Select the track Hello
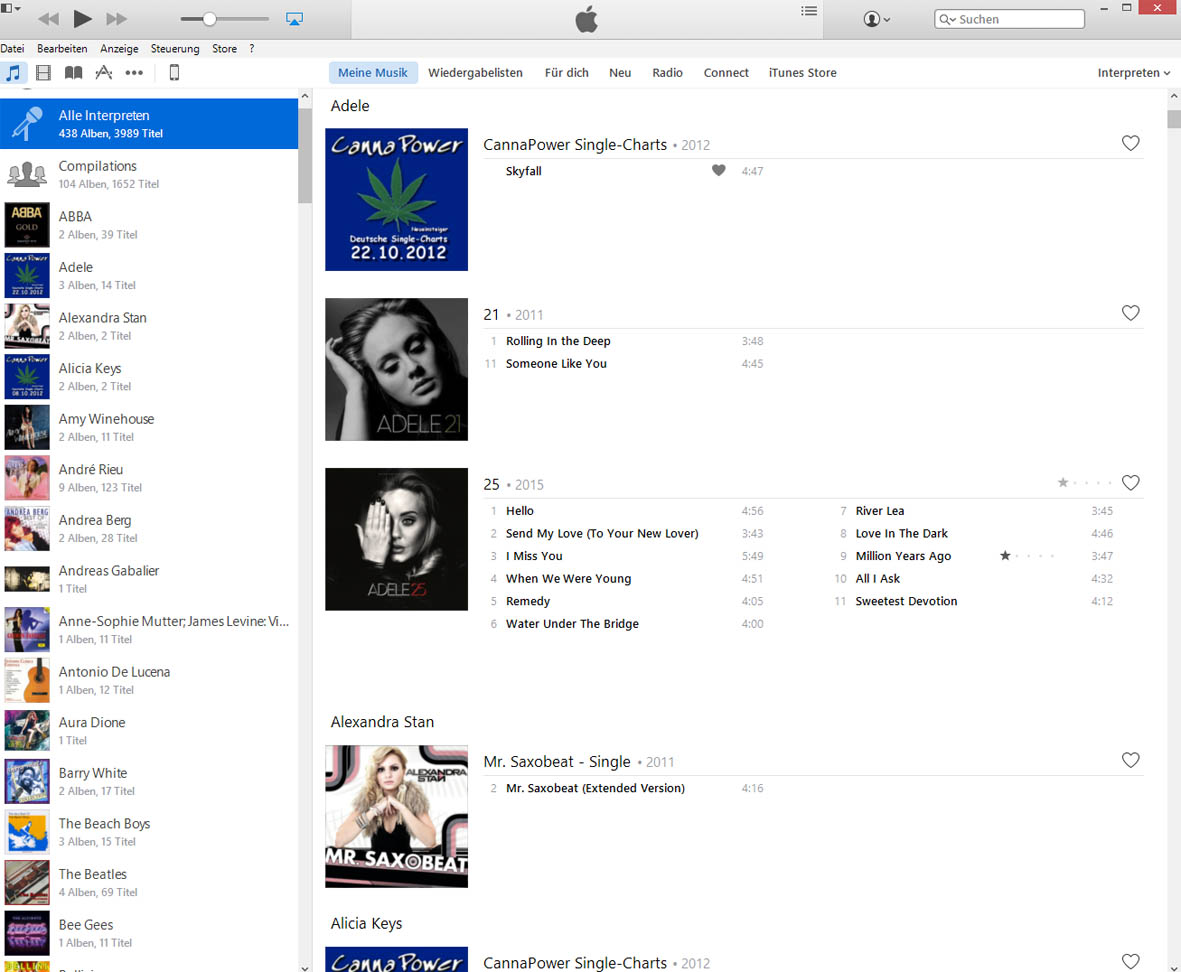 coord(520,510)
